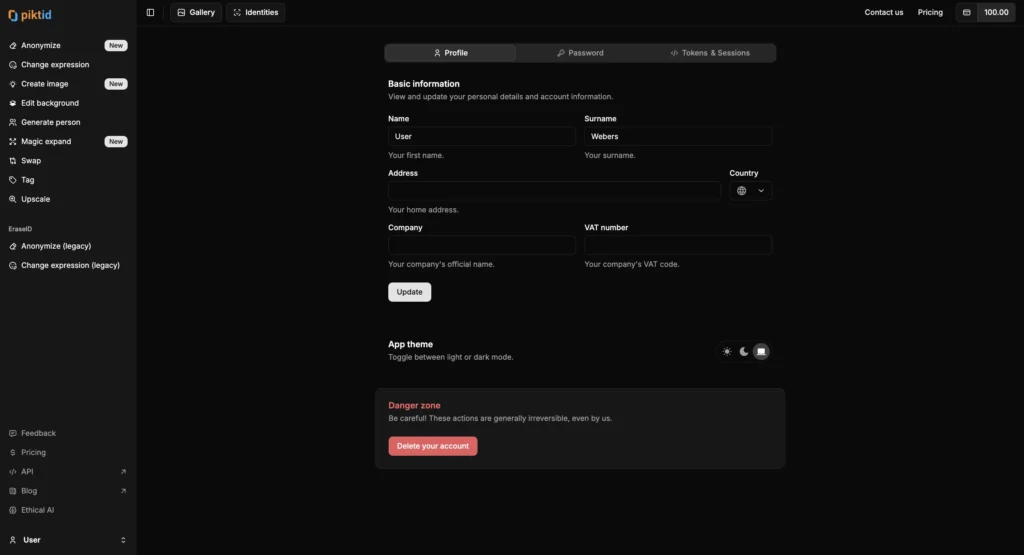Open the Identities tab

(x=255, y=12)
